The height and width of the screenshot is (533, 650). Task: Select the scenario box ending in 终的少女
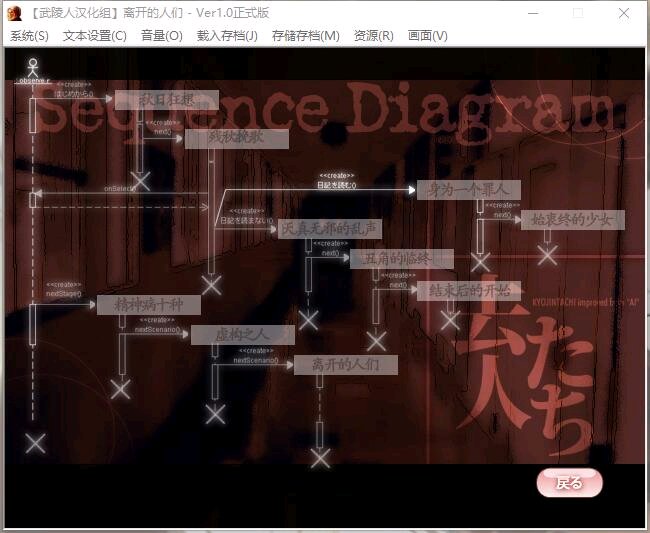pyautogui.click(x=573, y=220)
